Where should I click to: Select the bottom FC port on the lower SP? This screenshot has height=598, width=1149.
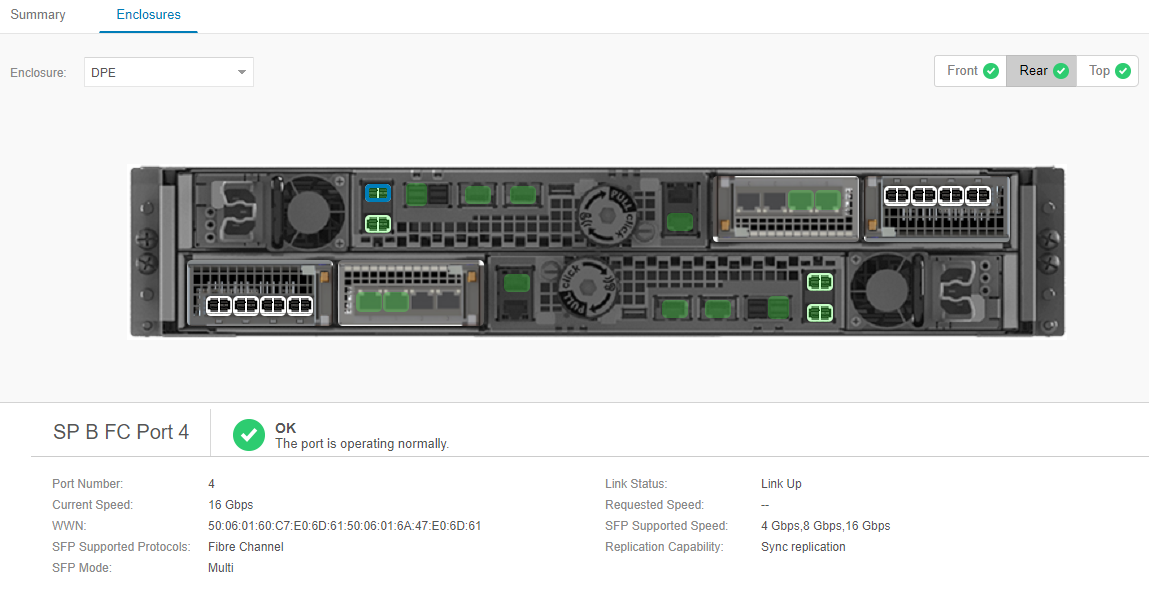[x=820, y=313]
